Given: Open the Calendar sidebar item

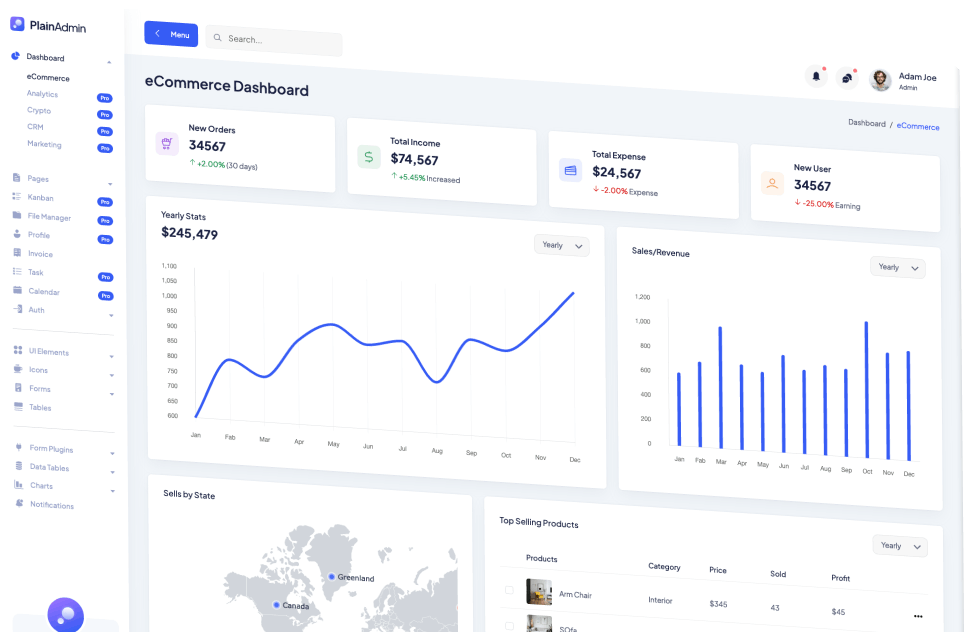Looking at the screenshot, I should tap(43, 292).
